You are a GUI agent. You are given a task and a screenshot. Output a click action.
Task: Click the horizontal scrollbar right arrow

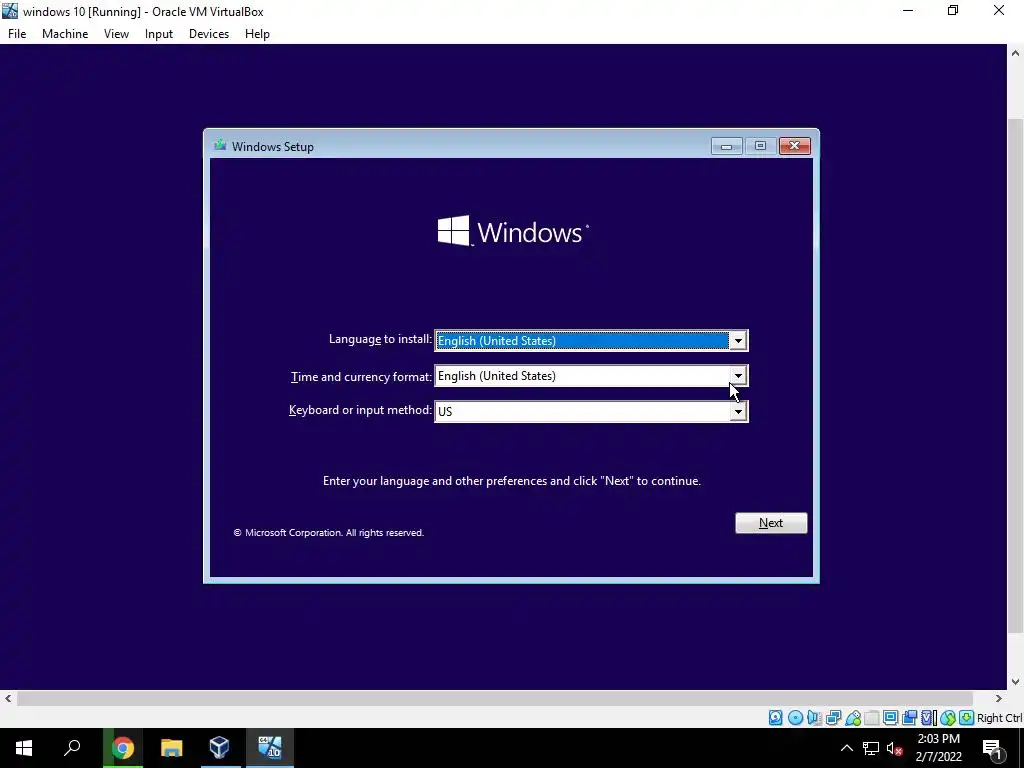point(999,698)
